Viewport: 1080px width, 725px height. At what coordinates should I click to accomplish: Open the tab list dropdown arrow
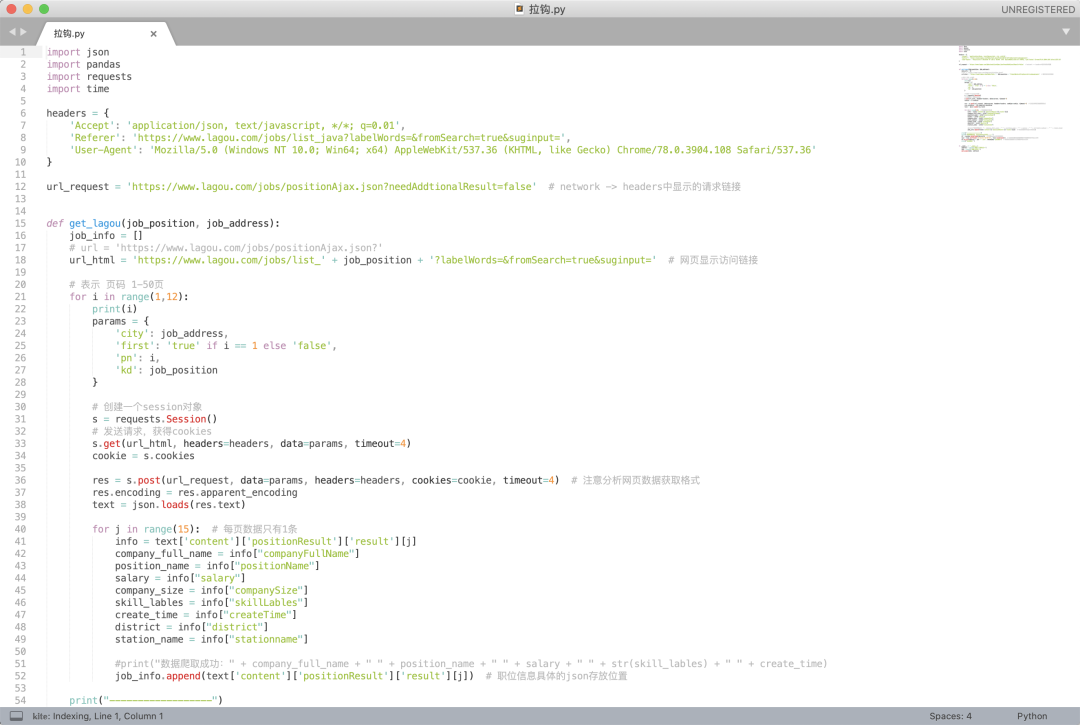point(1066,32)
